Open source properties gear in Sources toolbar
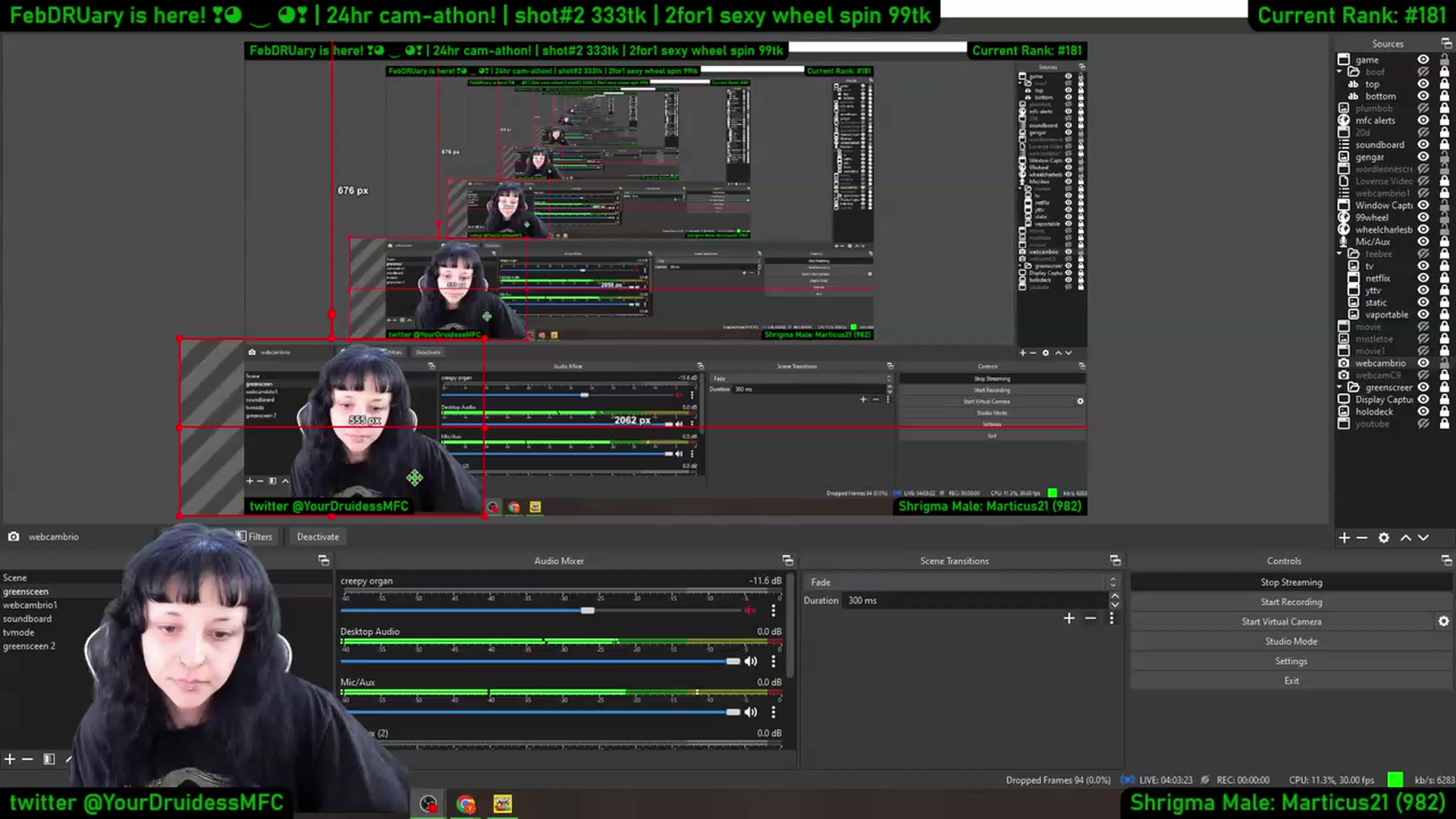Image resolution: width=1456 pixels, height=819 pixels. [1384, 538]
